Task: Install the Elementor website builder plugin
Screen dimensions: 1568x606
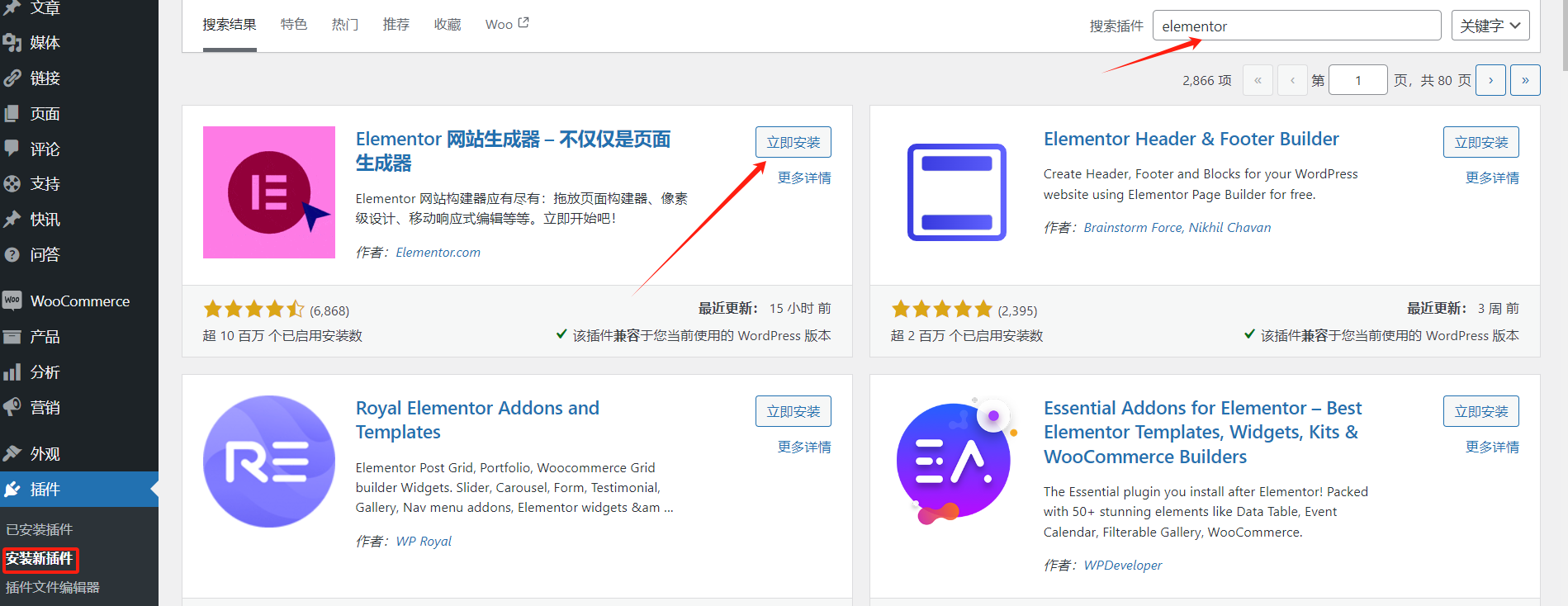Action: pyautogui.click(x=793, y=142)
